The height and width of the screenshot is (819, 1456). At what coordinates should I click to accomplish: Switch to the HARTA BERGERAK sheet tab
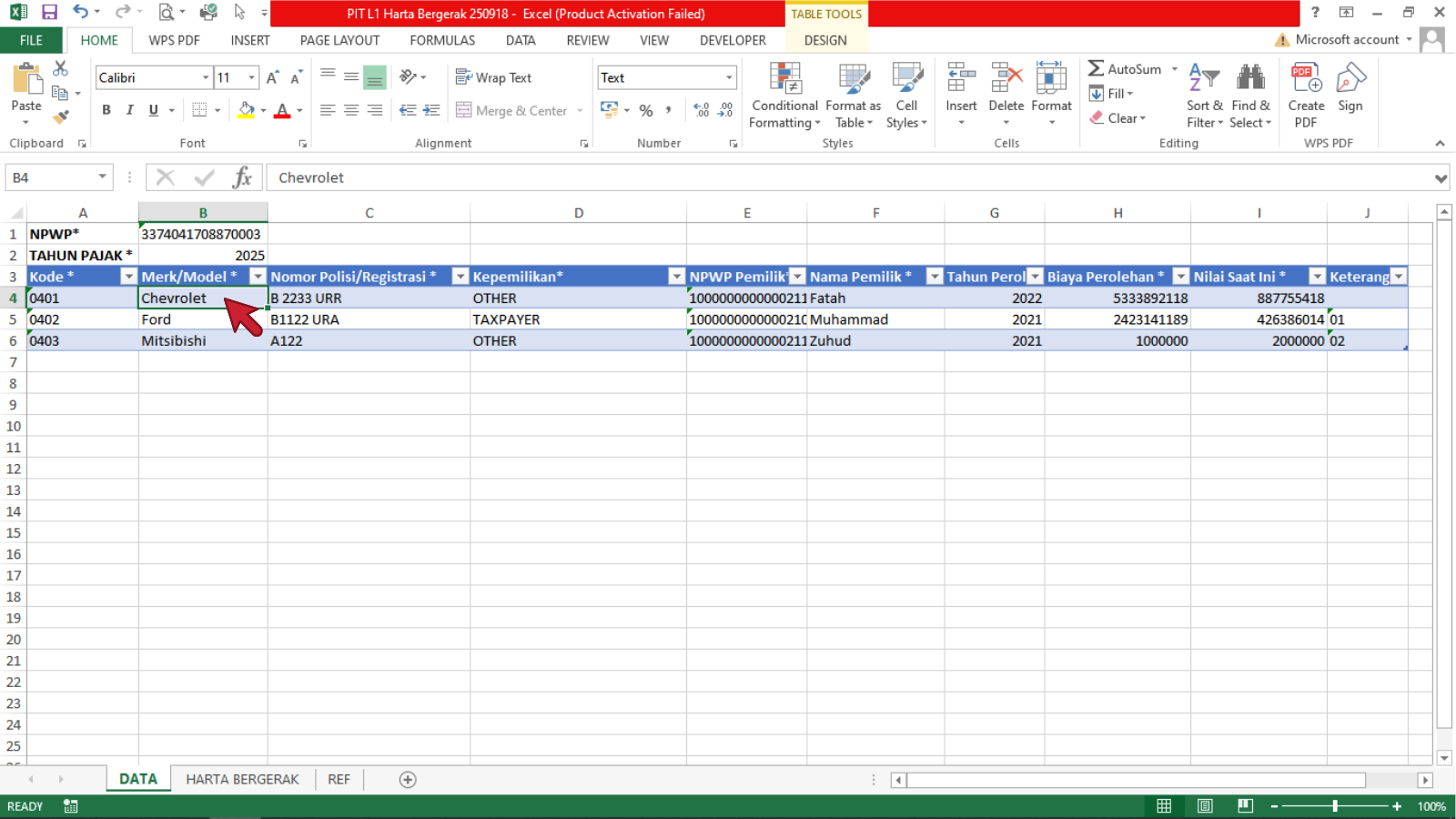tap(242, 780)
